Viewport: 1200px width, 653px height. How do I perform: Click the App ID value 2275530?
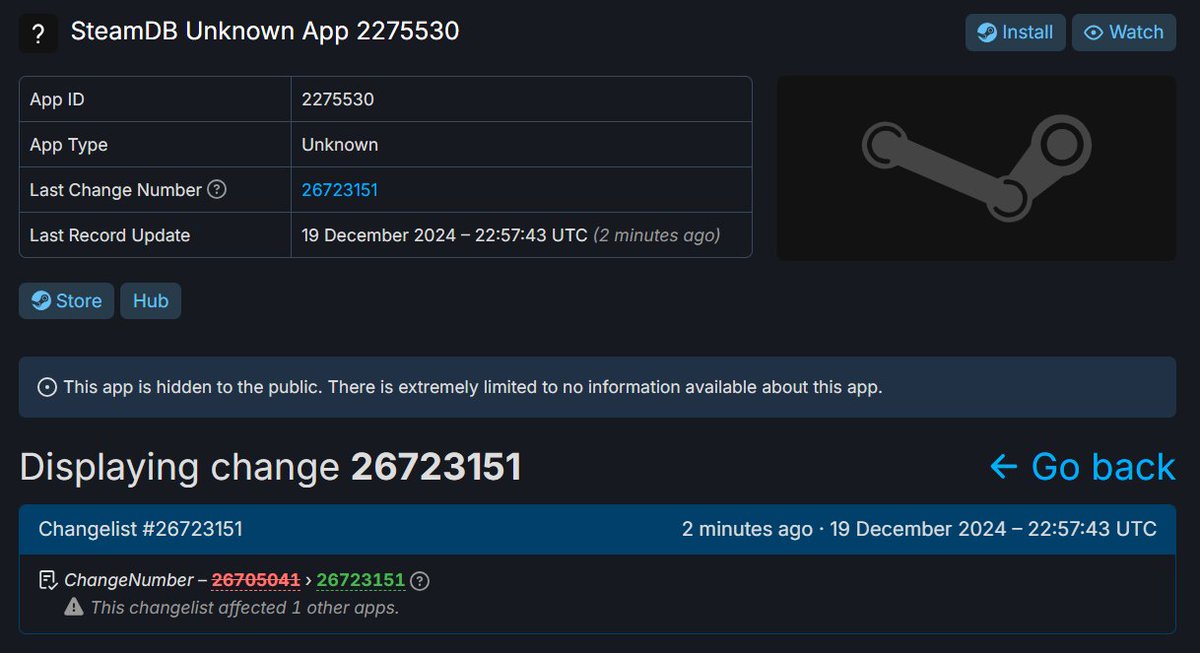pos(338,99)
